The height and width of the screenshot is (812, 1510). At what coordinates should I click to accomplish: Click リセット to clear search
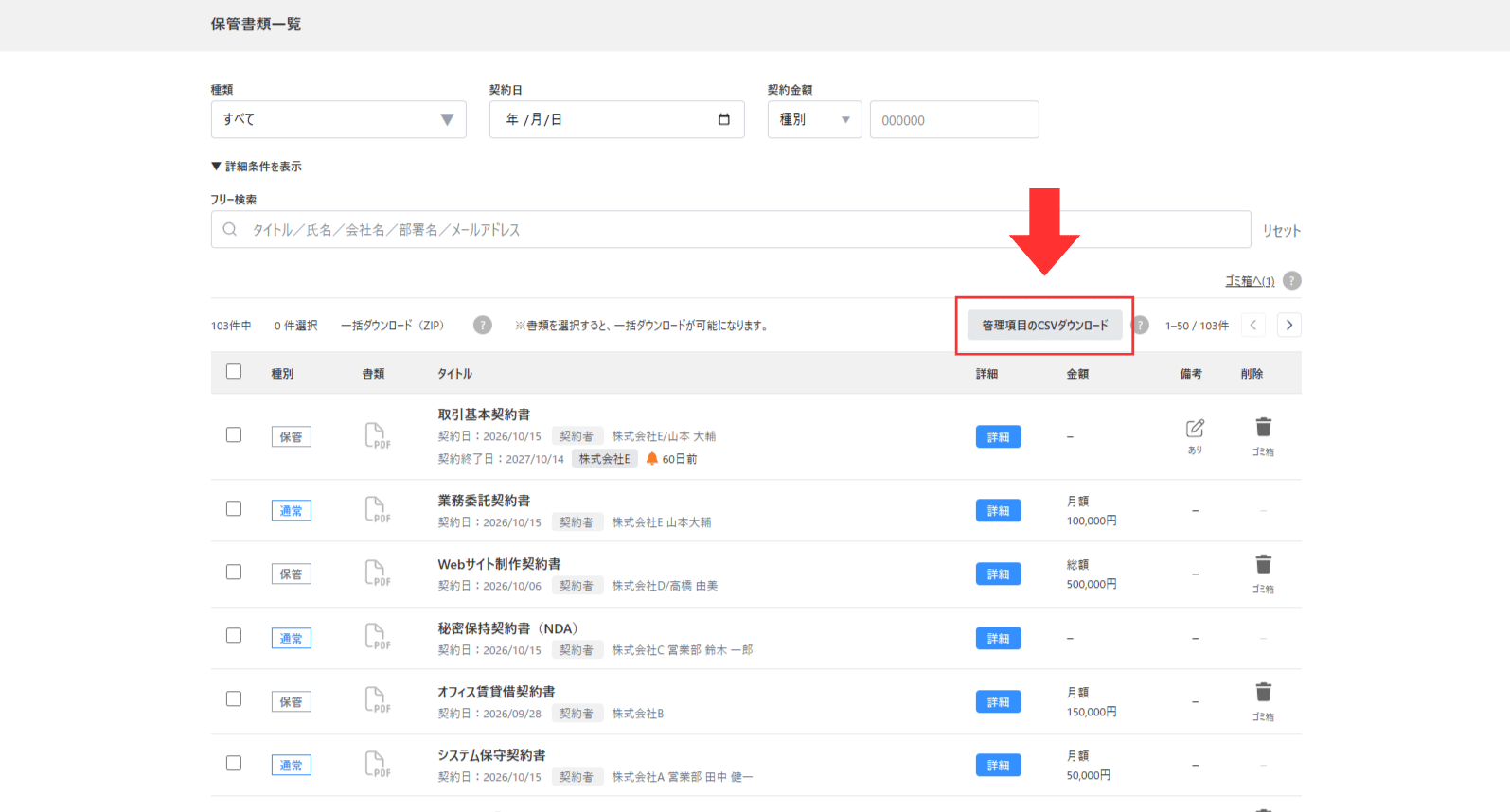[1282, 230]
